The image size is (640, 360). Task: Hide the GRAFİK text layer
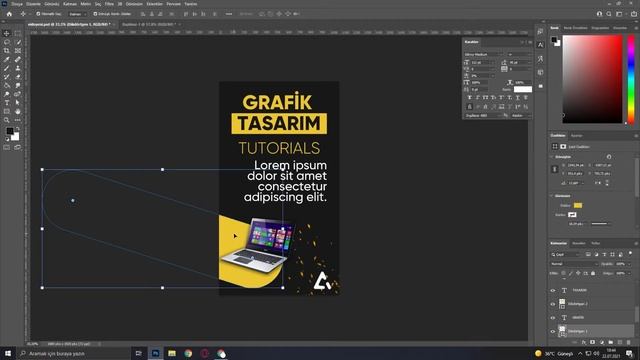pos(553,318)
